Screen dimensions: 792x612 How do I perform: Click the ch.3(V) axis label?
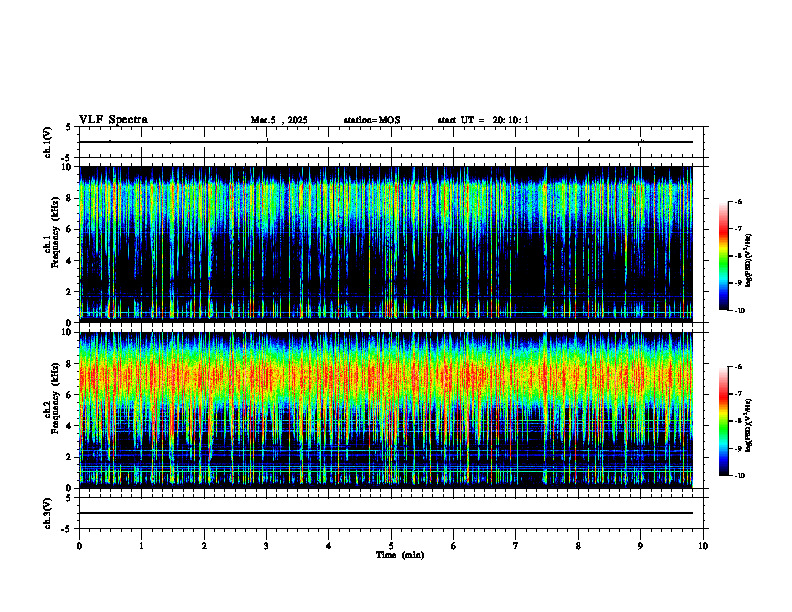pyautogui.click(x=48, y=513)
